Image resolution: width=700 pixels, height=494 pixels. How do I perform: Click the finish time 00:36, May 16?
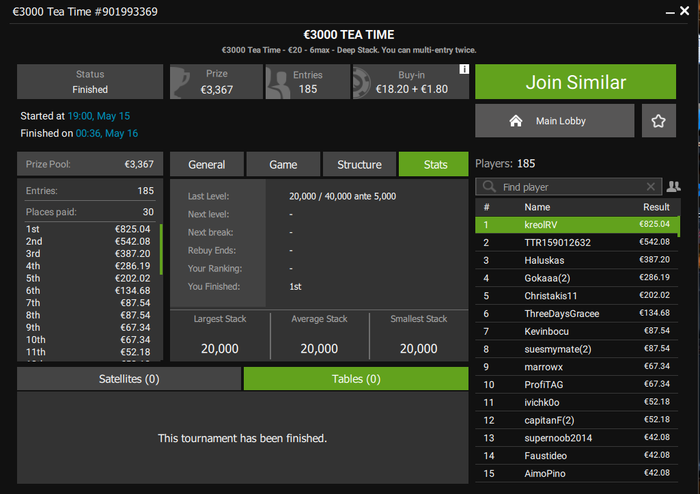(107, 133)
